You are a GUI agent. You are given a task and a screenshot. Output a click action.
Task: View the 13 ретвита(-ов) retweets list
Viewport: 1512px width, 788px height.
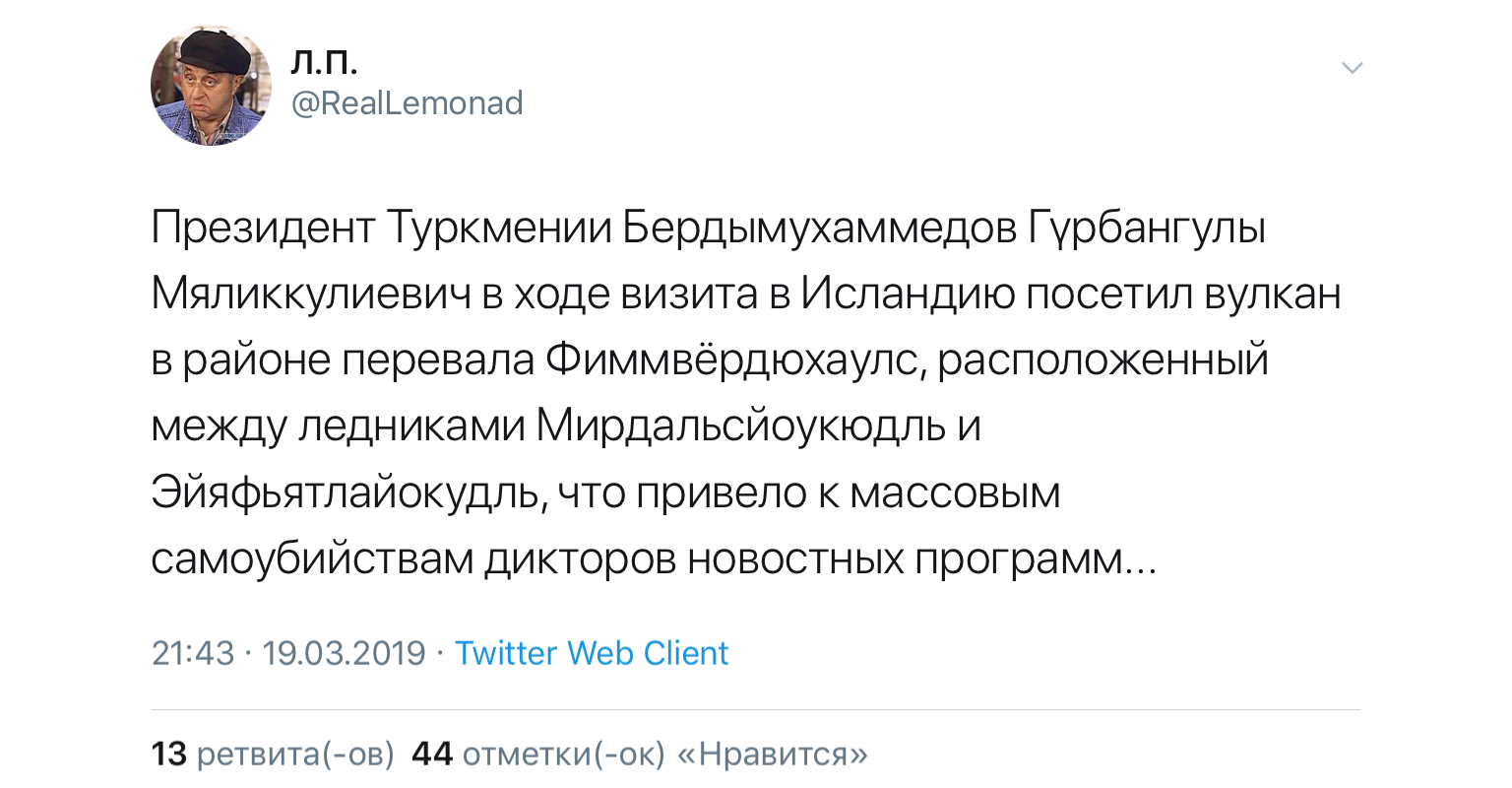(273, 754)
